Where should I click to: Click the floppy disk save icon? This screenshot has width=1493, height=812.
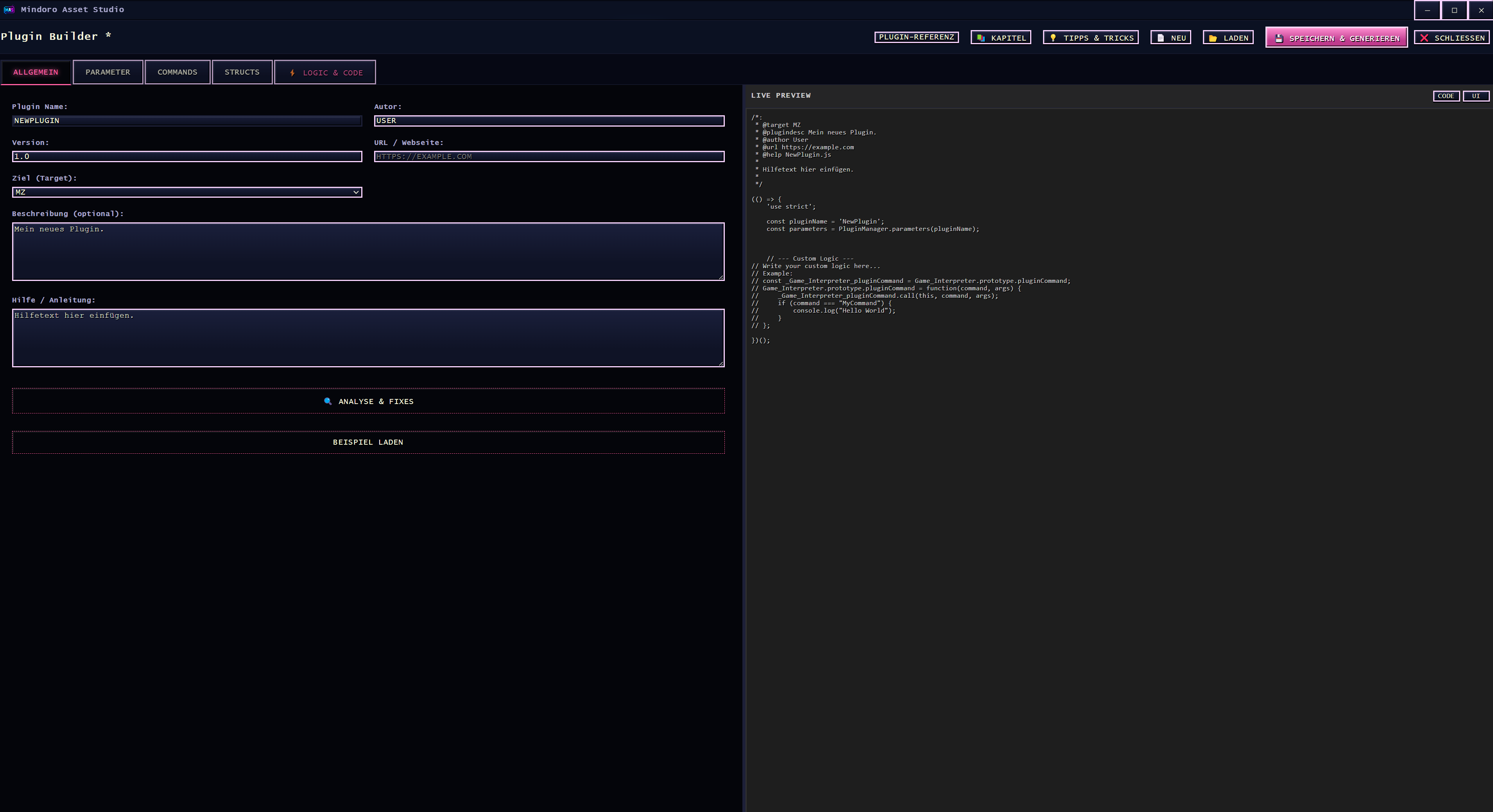coord(1279,38)
